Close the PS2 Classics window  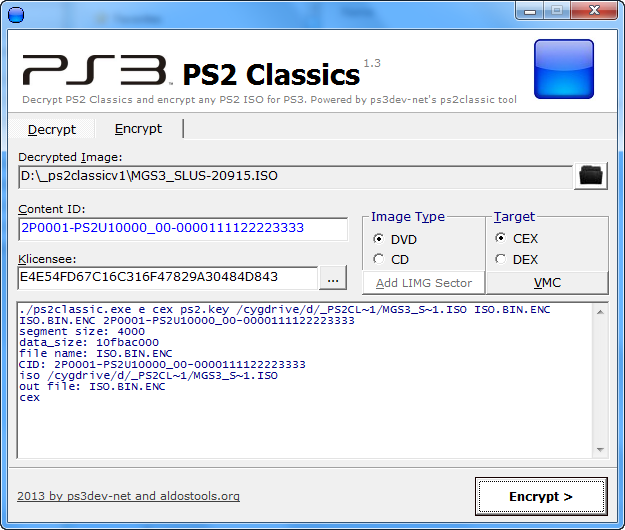point(594,10)
